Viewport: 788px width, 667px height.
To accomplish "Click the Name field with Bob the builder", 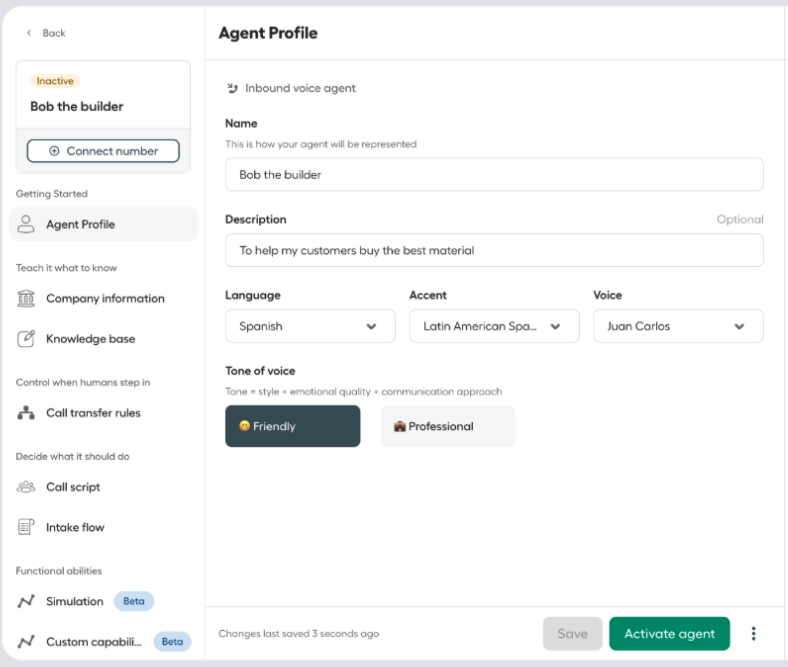I will 494,174.
